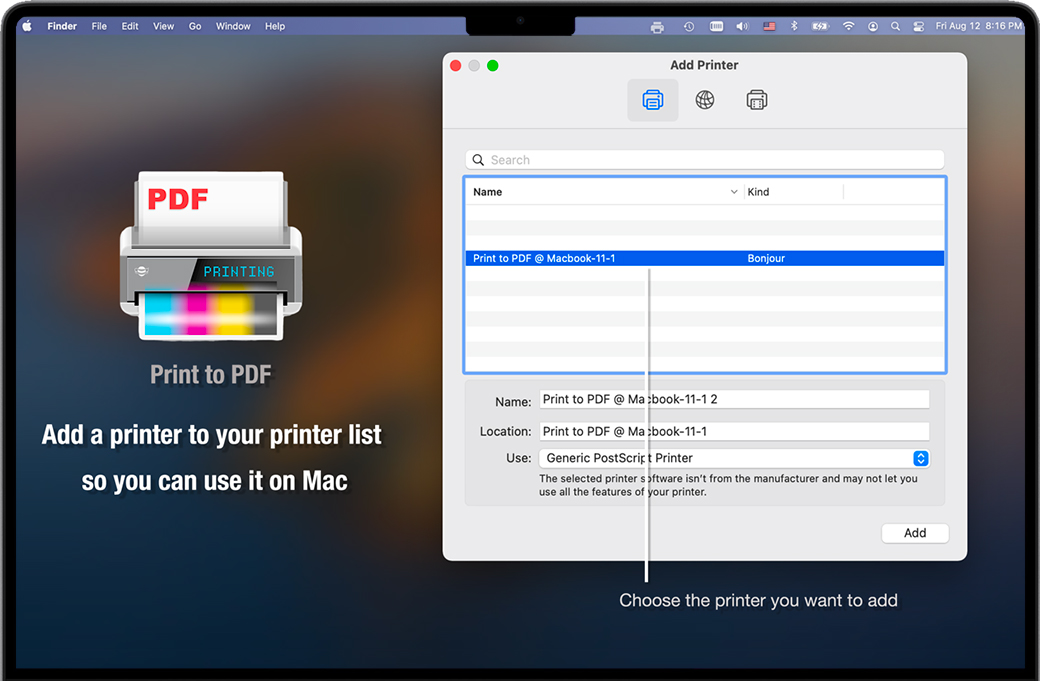Image resolution: width=1040 pixels, height=681 pixels.
Task: Click the printer Search field
Action: [x=704, y=160]
